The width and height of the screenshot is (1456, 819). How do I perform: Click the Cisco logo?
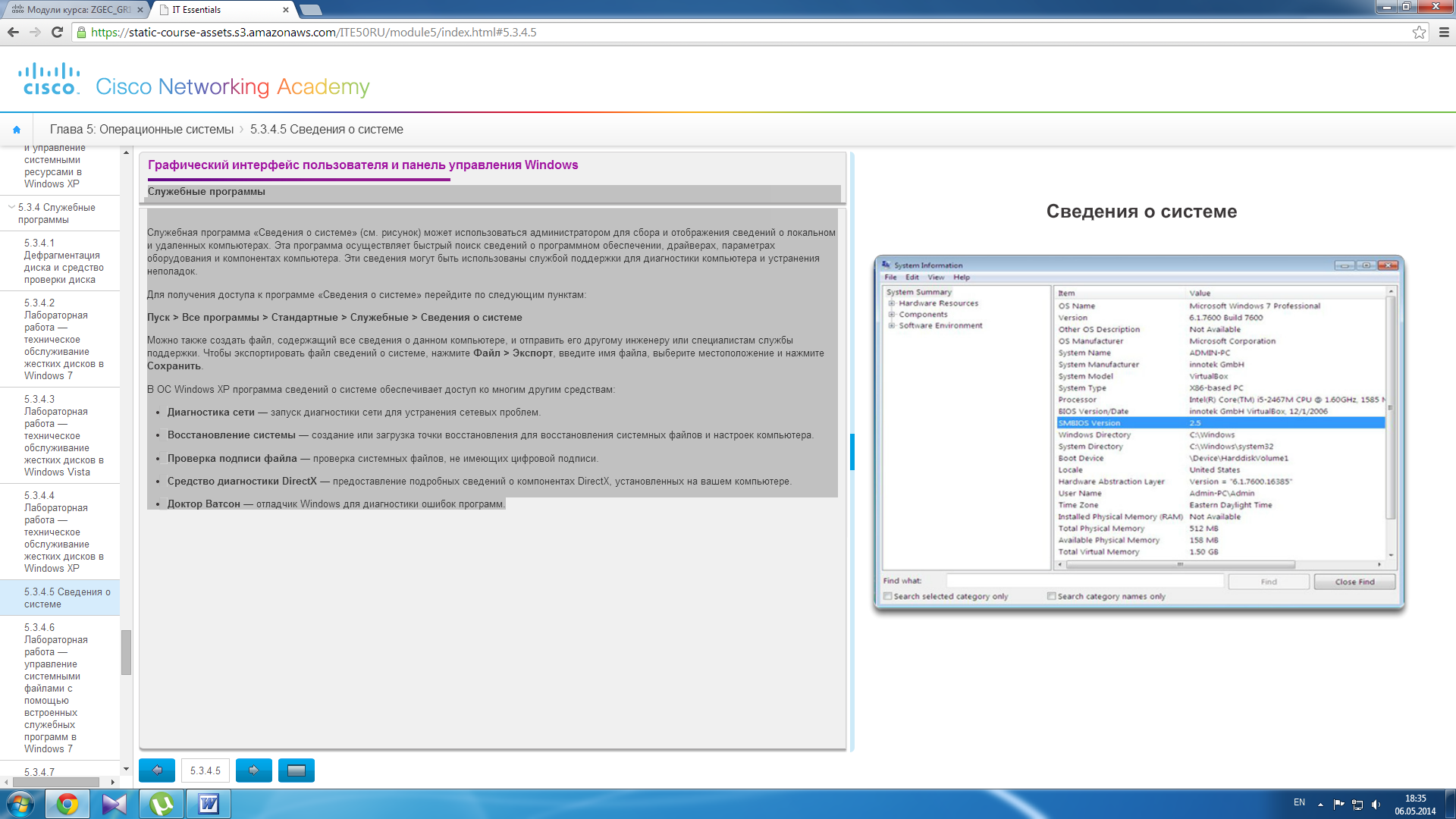coord(49,79)
